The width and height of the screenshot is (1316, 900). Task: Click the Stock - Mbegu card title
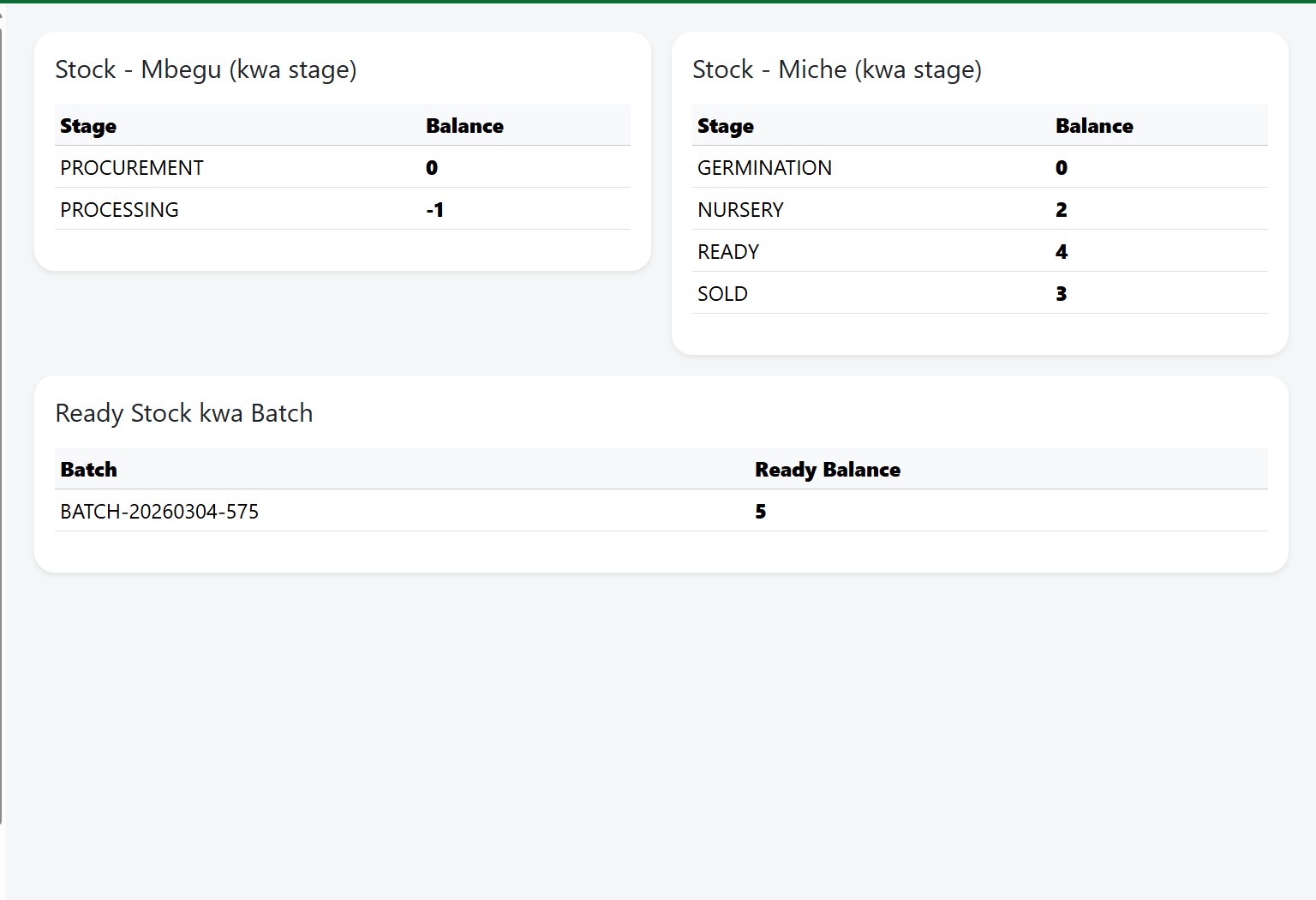[206, 69]
